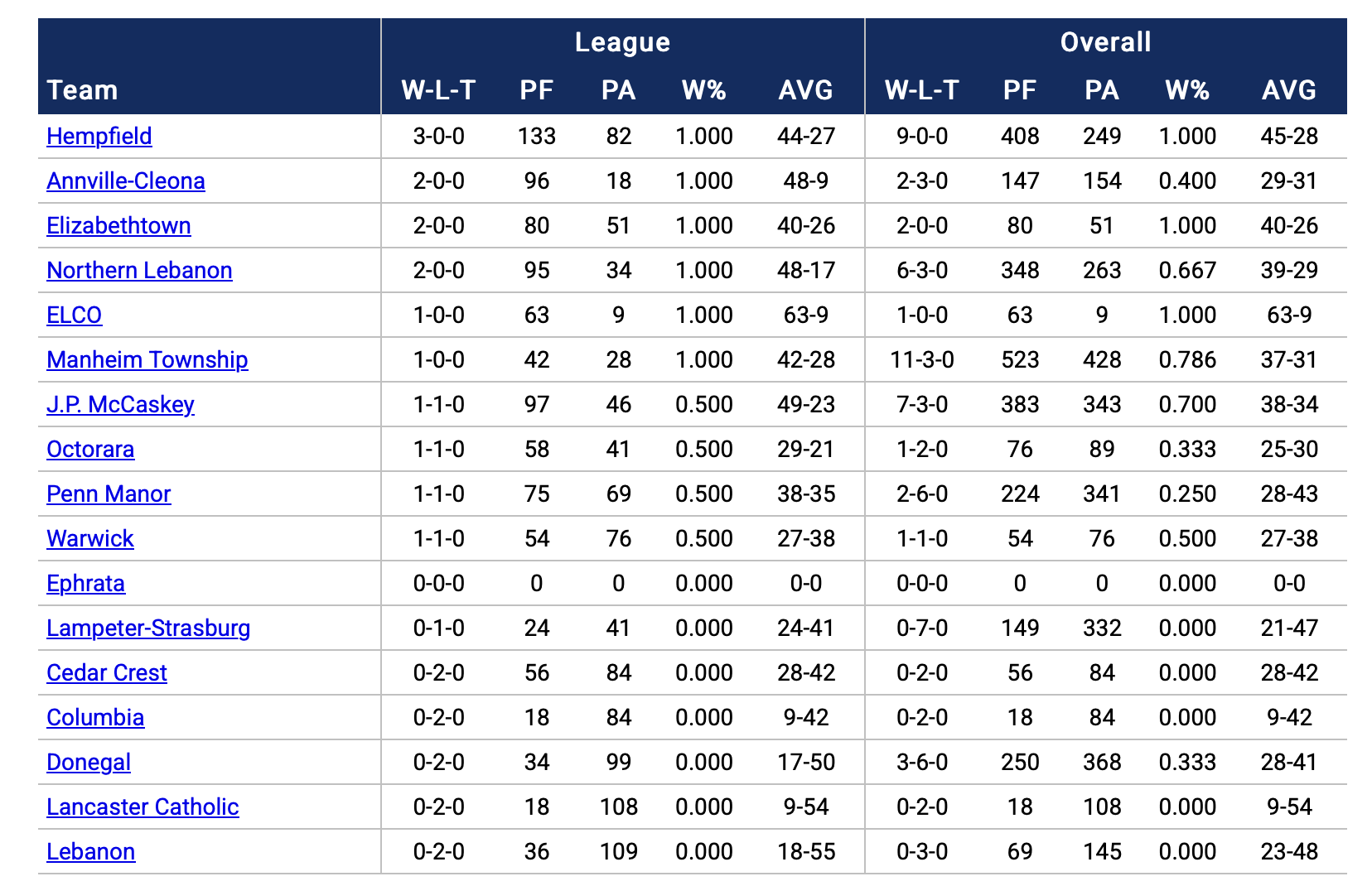Select the Donegal team link
Image resolution: width=1372 pixels, height=886 pixels.
point(89,763)
